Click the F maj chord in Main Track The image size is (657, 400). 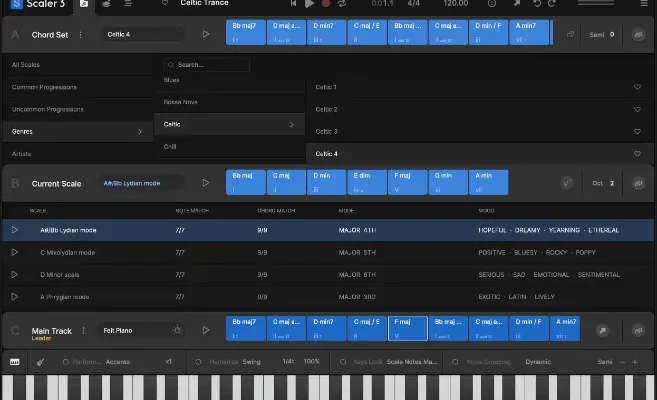(407, 329)
